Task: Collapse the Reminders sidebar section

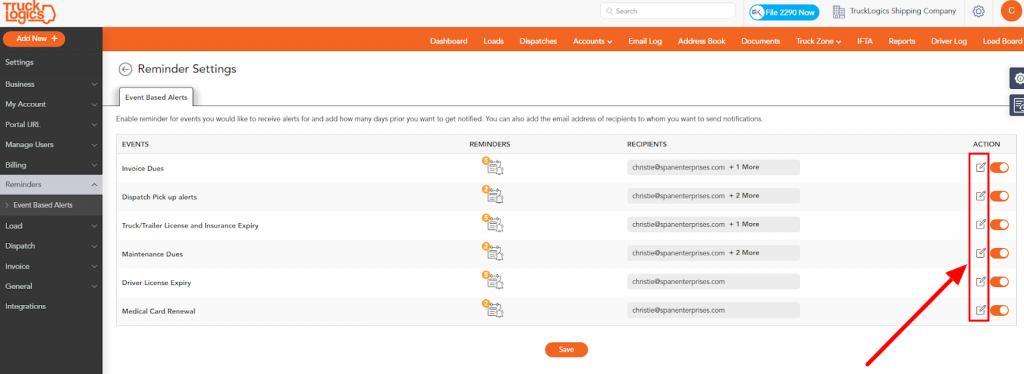Action: 51,185
